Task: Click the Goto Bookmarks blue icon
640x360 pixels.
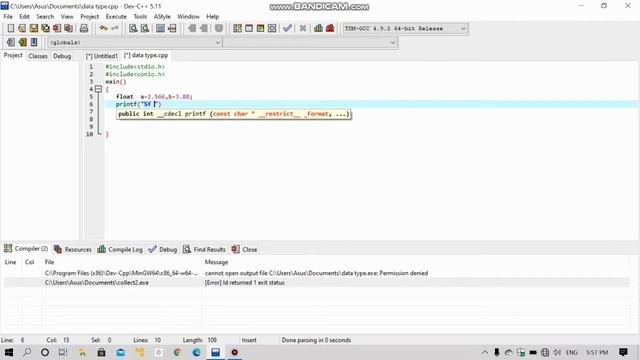Action: [x=34, y=42]
